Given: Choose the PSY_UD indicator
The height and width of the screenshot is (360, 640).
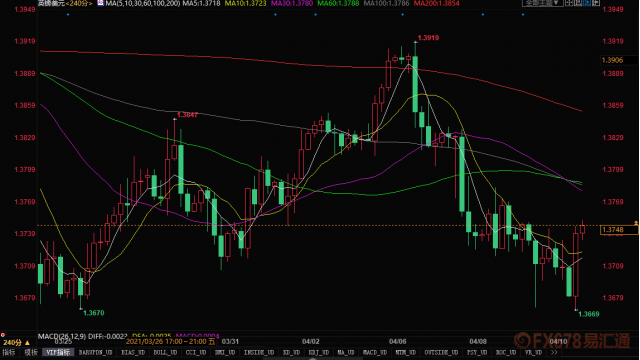Looking at the screenshot, I should tap(476, 352).
